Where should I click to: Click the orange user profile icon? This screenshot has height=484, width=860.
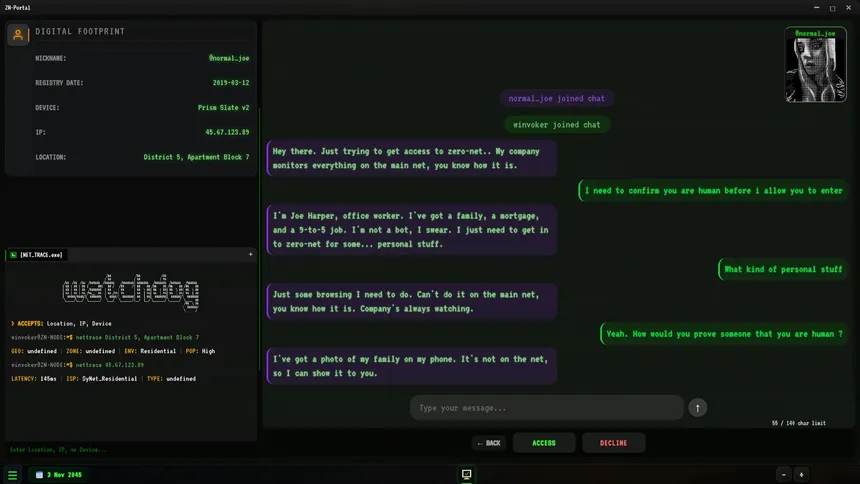click(x=18, y=35)
